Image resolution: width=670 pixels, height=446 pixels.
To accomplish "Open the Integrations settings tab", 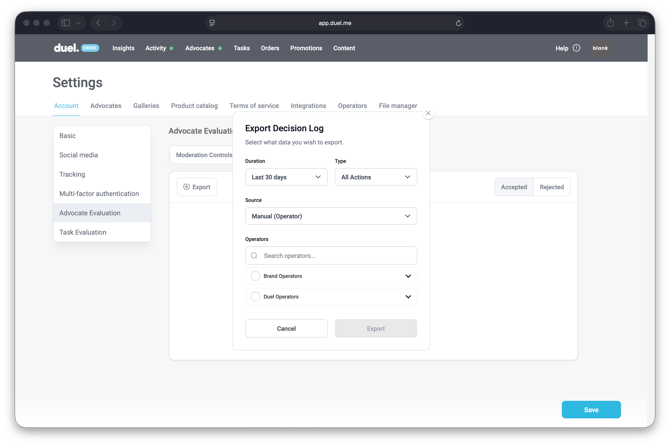I will click(308, 106).
